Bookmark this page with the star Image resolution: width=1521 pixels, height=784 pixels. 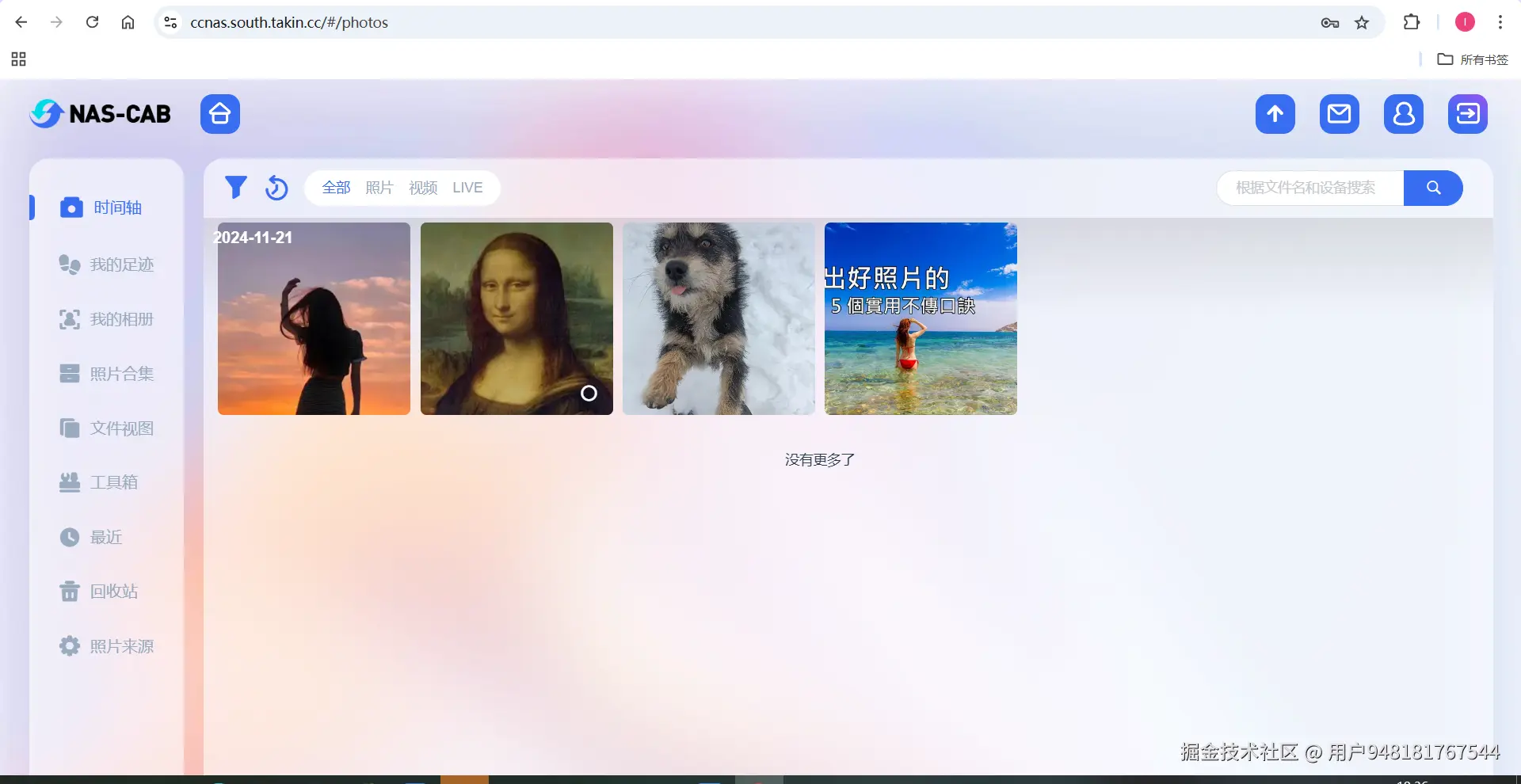coord(1362,22)
